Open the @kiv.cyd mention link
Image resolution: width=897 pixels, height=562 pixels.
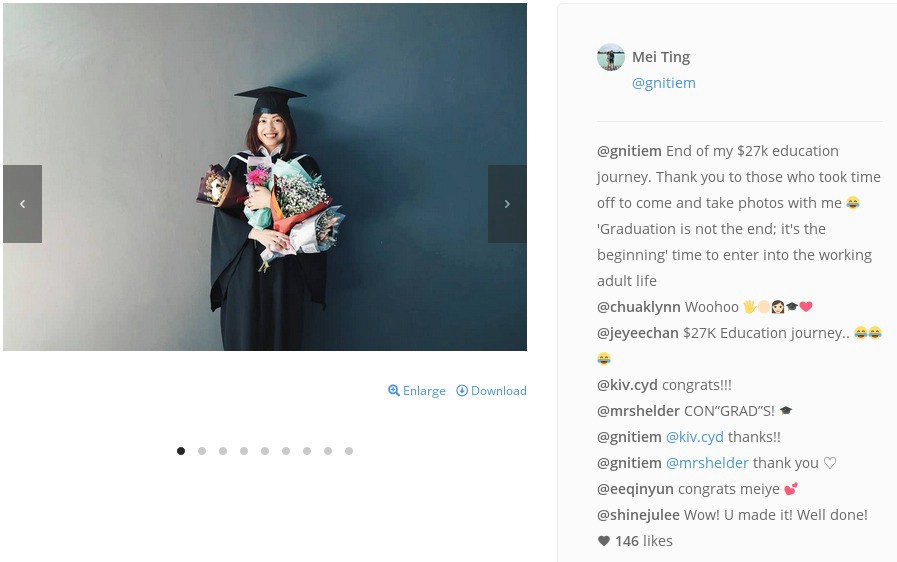pyautogui.click(x=694, y=437)
